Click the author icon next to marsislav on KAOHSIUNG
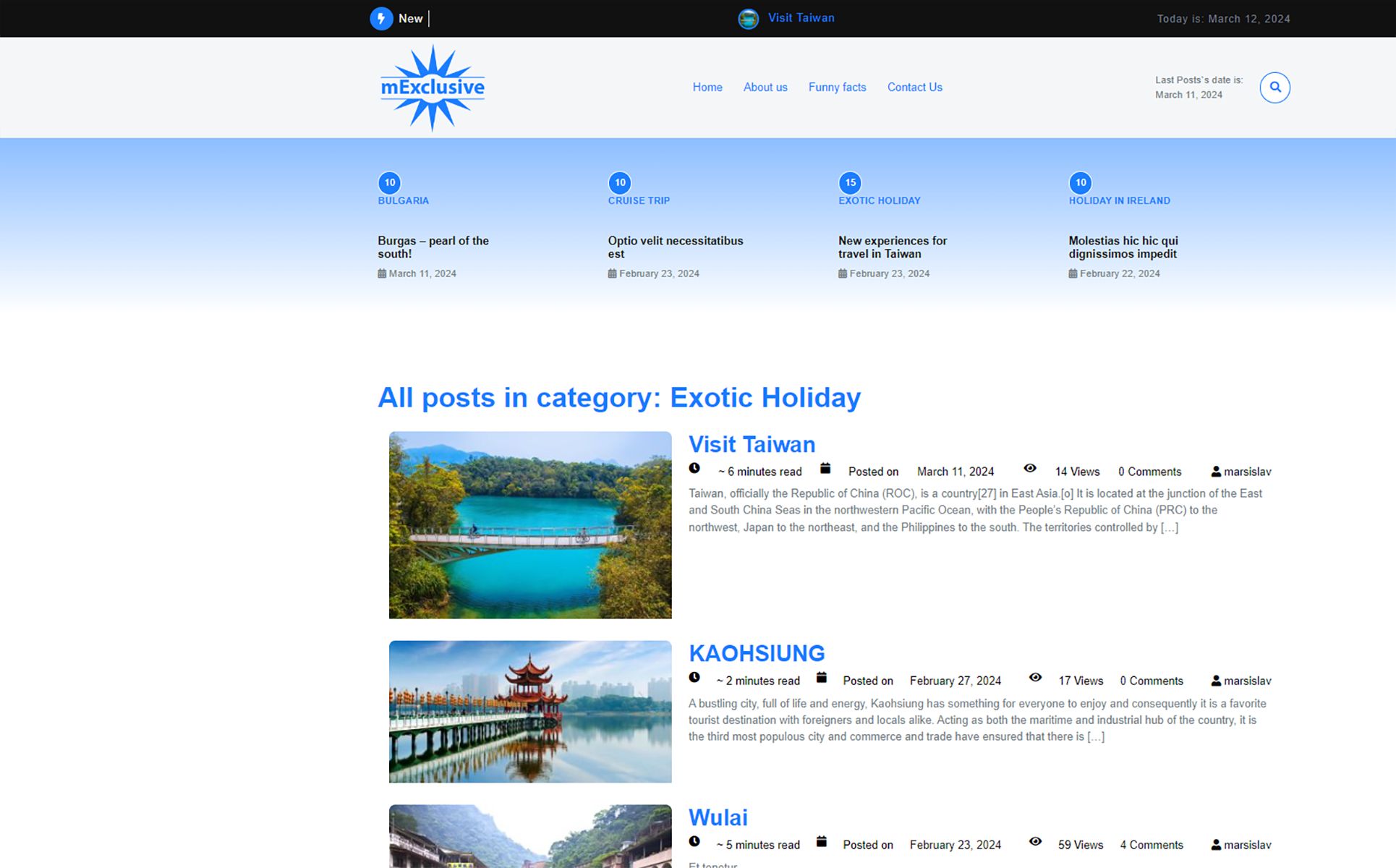Viewport: 1396px width, 868px height. (x=1216, y=681)
